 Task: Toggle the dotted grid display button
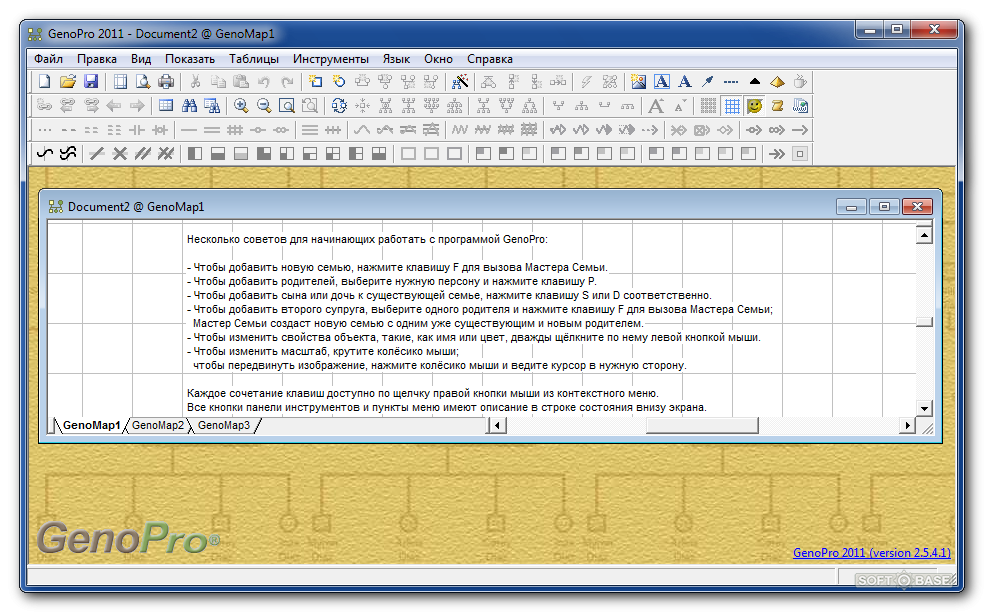coord(708,106)
